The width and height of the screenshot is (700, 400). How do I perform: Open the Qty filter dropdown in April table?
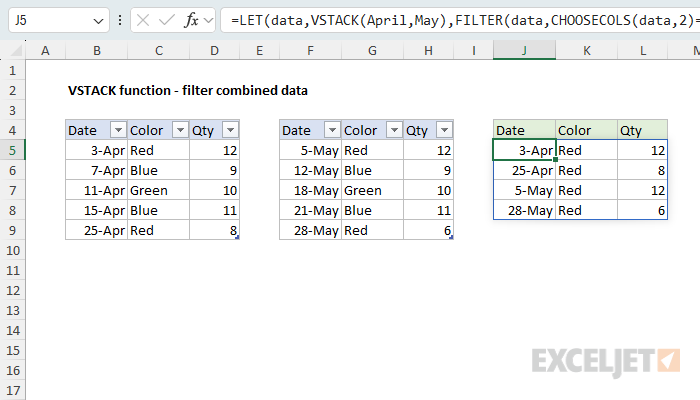230,130
